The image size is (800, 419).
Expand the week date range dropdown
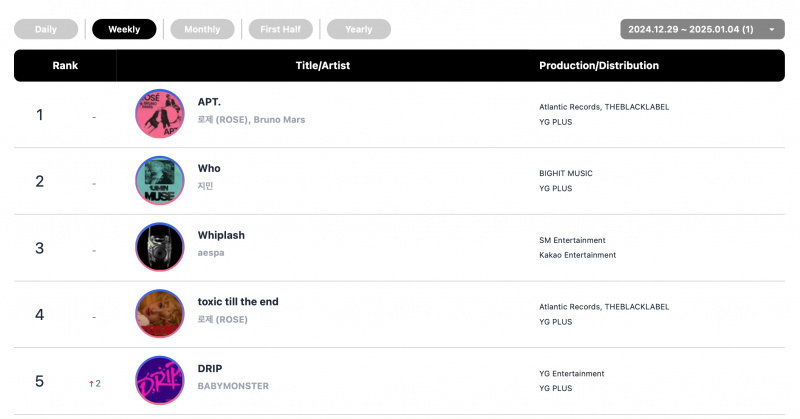(x=702, y=29)
